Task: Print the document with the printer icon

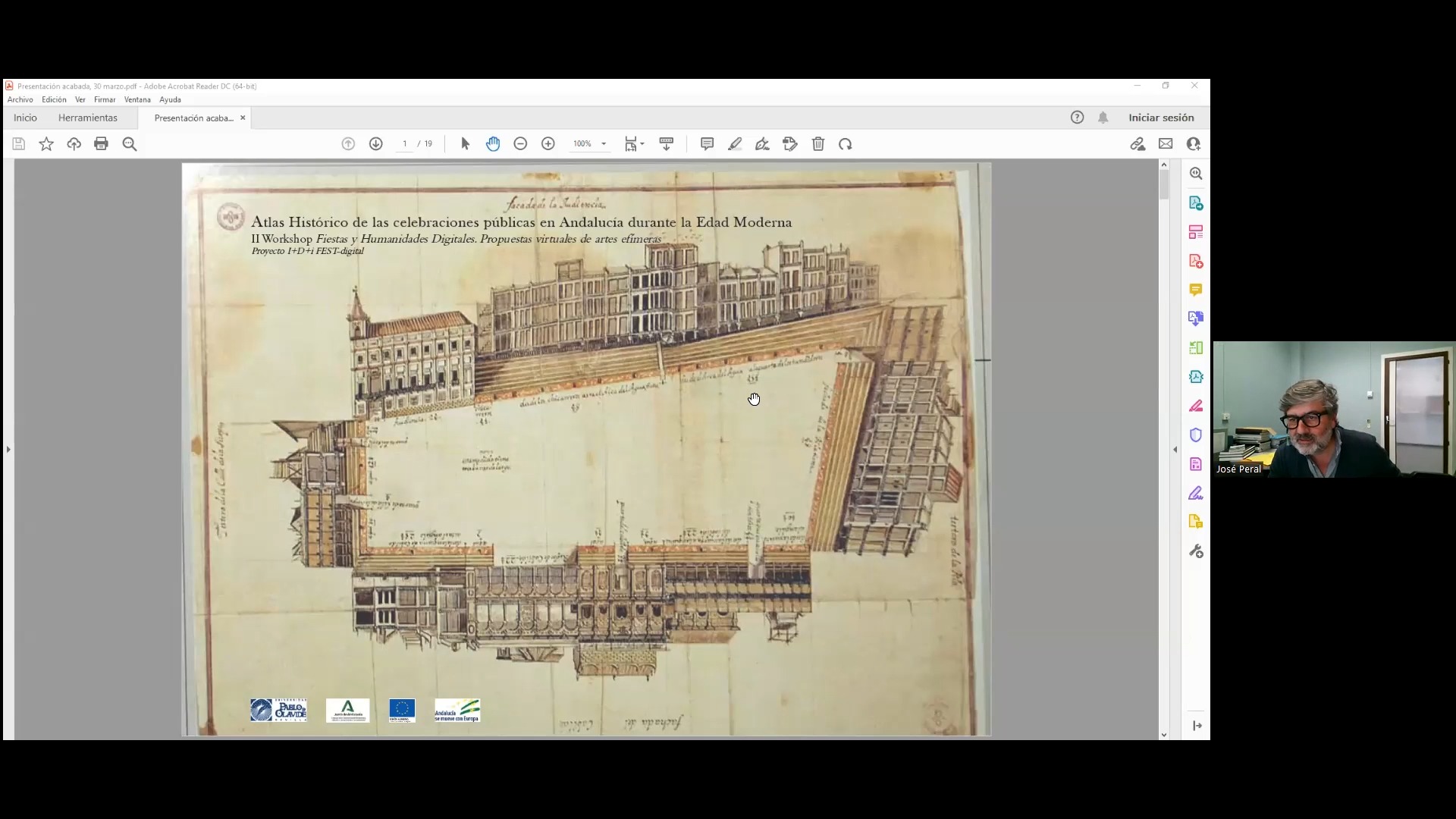Action: (101, 144)
